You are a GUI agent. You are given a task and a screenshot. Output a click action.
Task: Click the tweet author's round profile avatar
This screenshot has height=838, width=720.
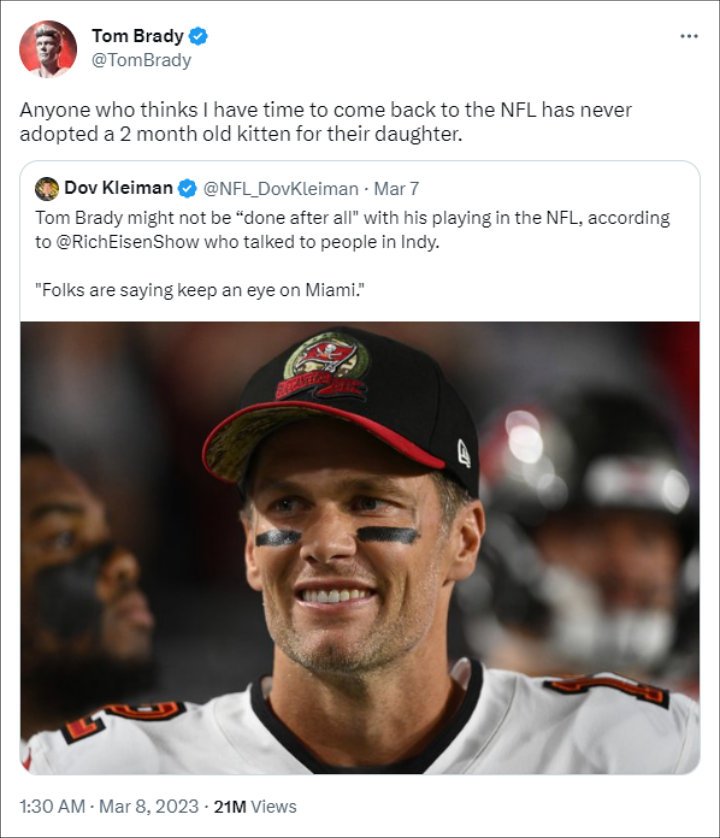coord(48,49)
